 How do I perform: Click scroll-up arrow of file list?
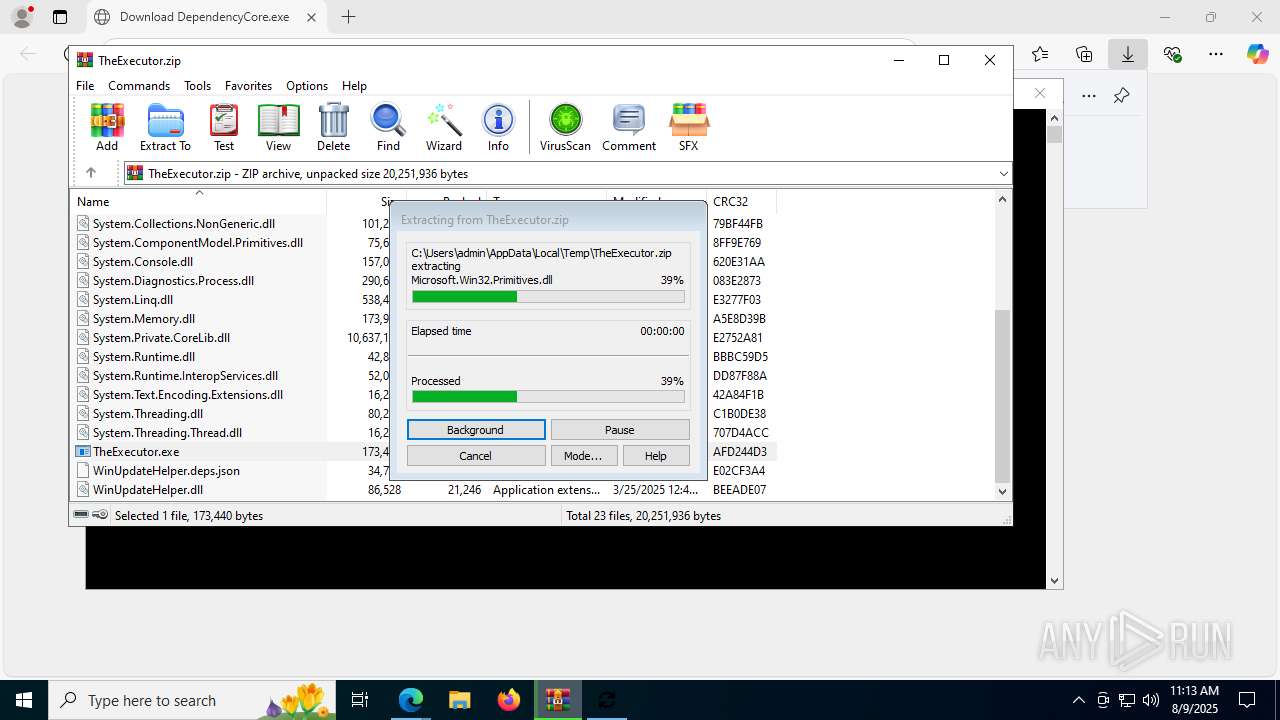tap(1002, 199)
